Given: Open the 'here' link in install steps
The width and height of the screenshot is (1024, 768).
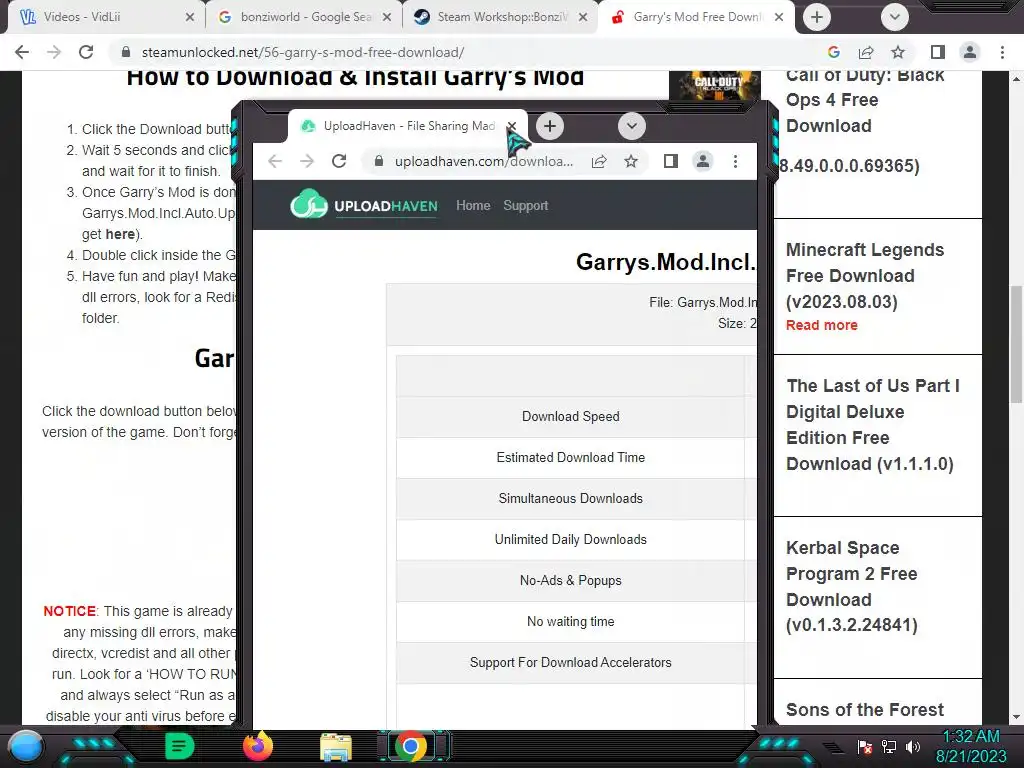Looking at the screenshot, I should (x=120, y=234).
